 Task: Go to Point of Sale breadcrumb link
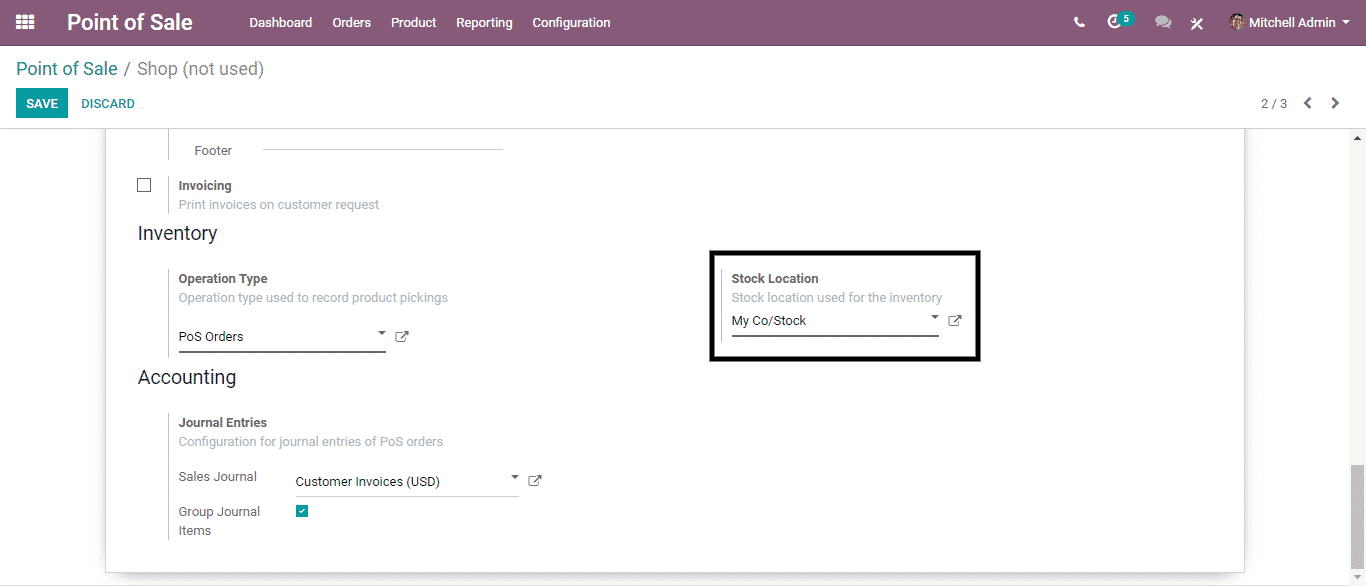(x=67, y=69)
